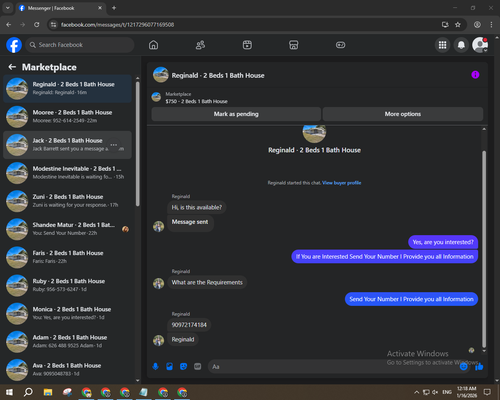Record a voice clip with microphone icon

pos(155,367)
